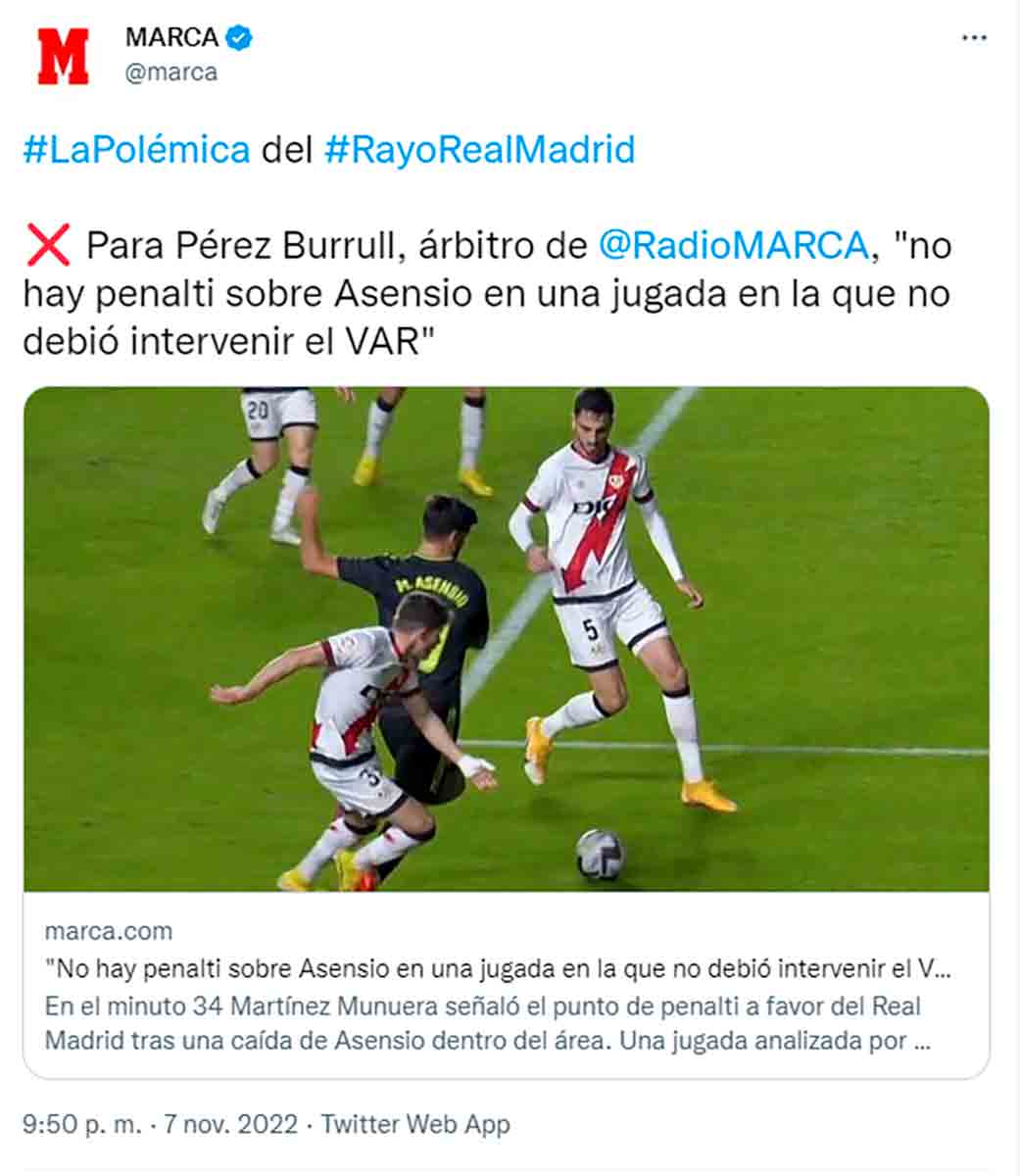The width and height of the screenshot is (1020, 1176).
Task: Open the 9:50 p. m. timestamp
Action: point(82,1124)
